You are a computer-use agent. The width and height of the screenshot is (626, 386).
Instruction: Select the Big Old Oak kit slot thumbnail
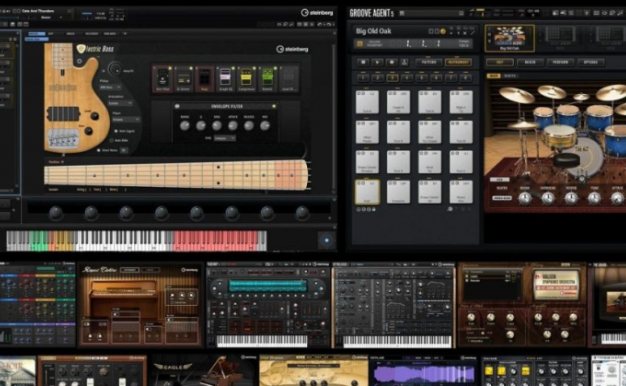point(509,38)
